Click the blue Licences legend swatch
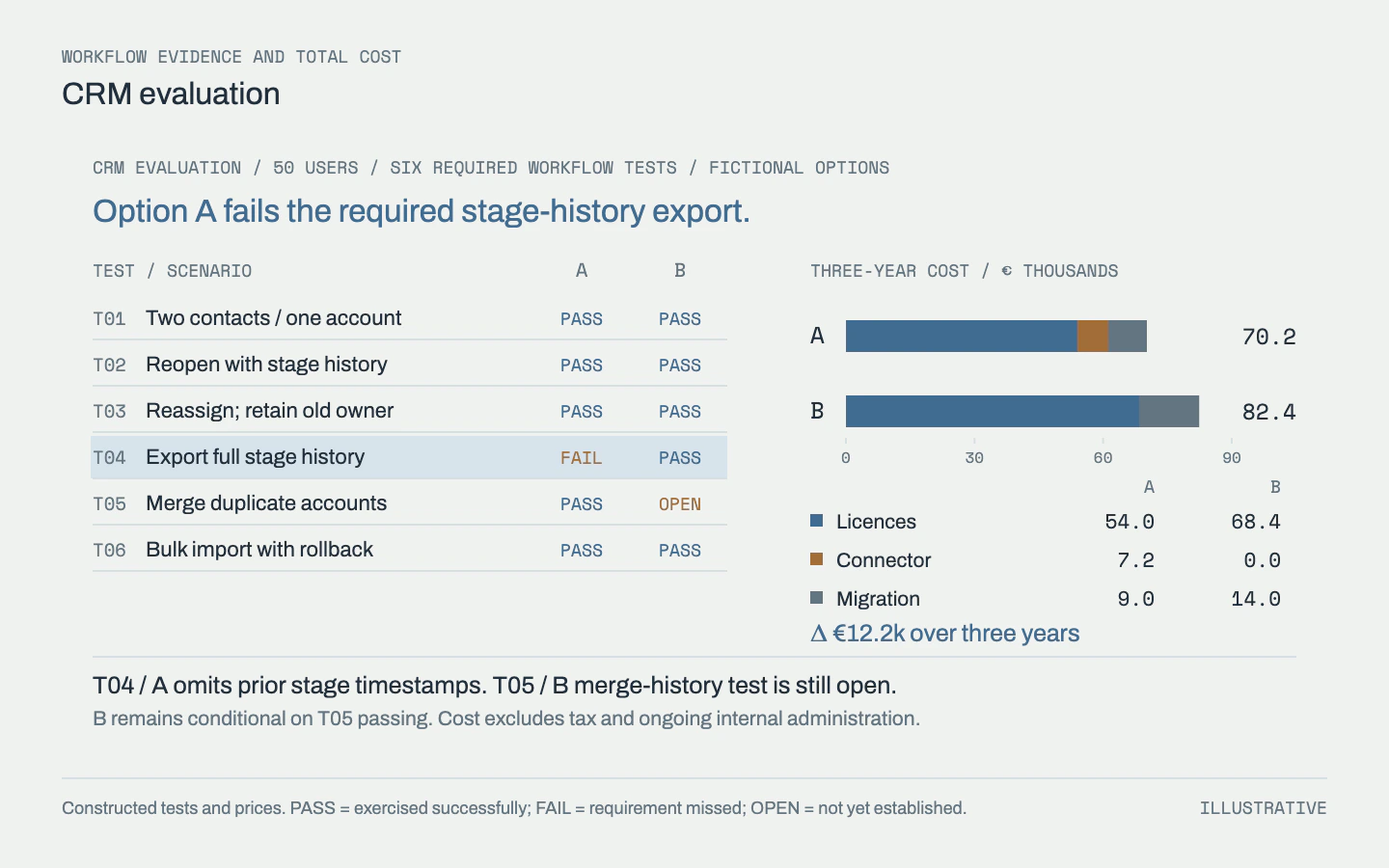 (x=817, y=521)
